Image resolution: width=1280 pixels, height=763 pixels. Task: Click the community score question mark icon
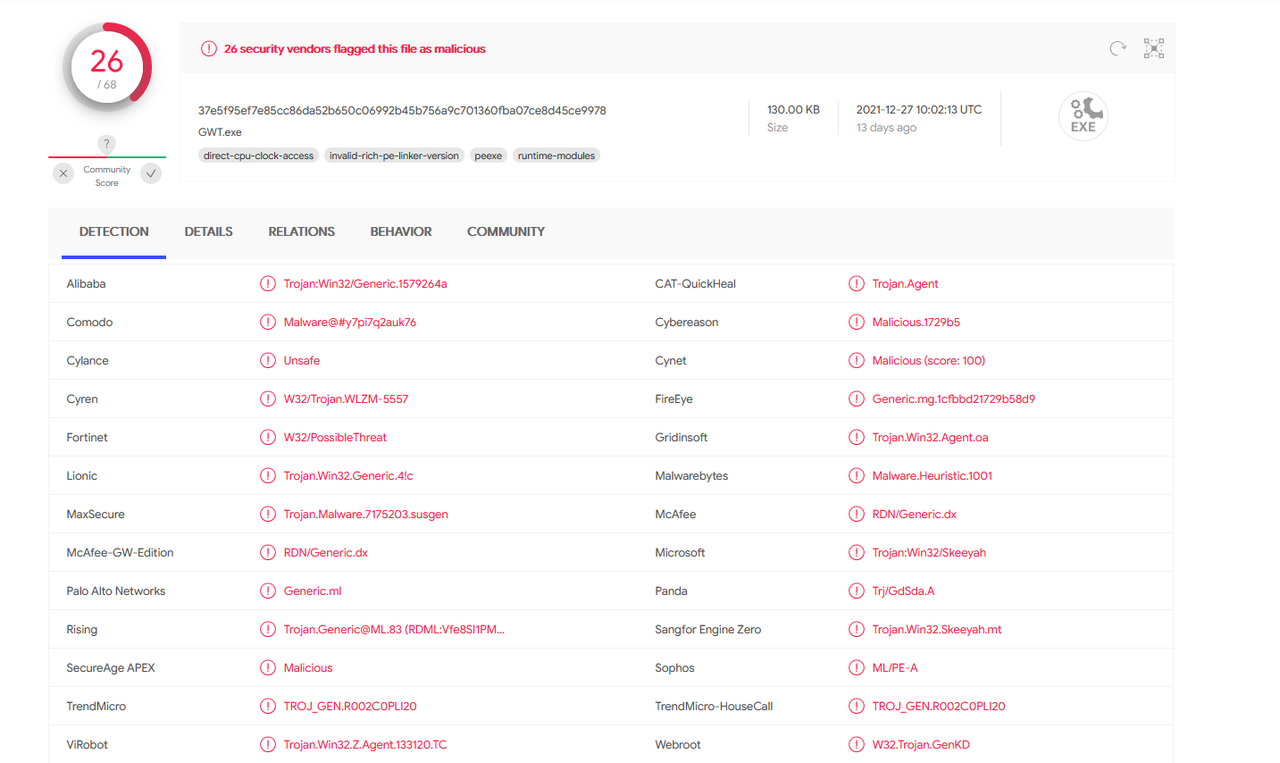coord(107,144)
